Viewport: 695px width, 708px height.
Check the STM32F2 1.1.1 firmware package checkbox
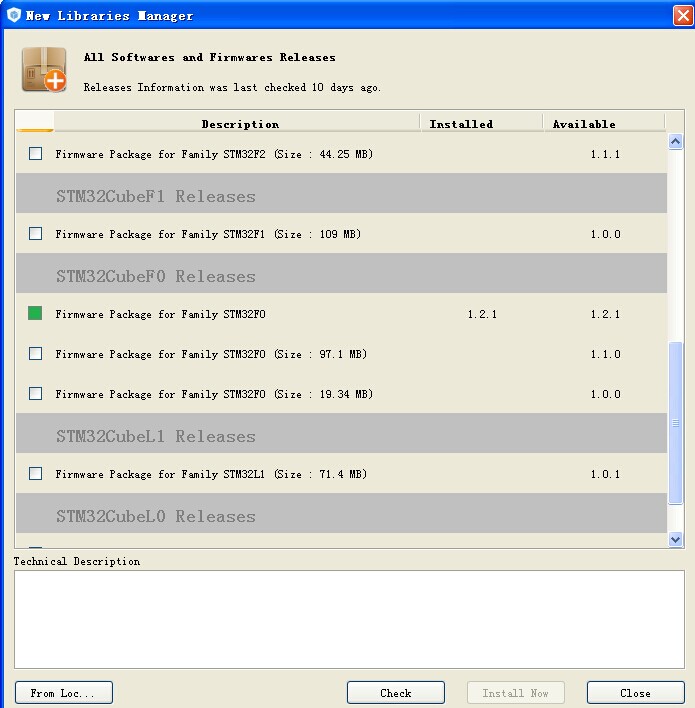tap(35, 154)
